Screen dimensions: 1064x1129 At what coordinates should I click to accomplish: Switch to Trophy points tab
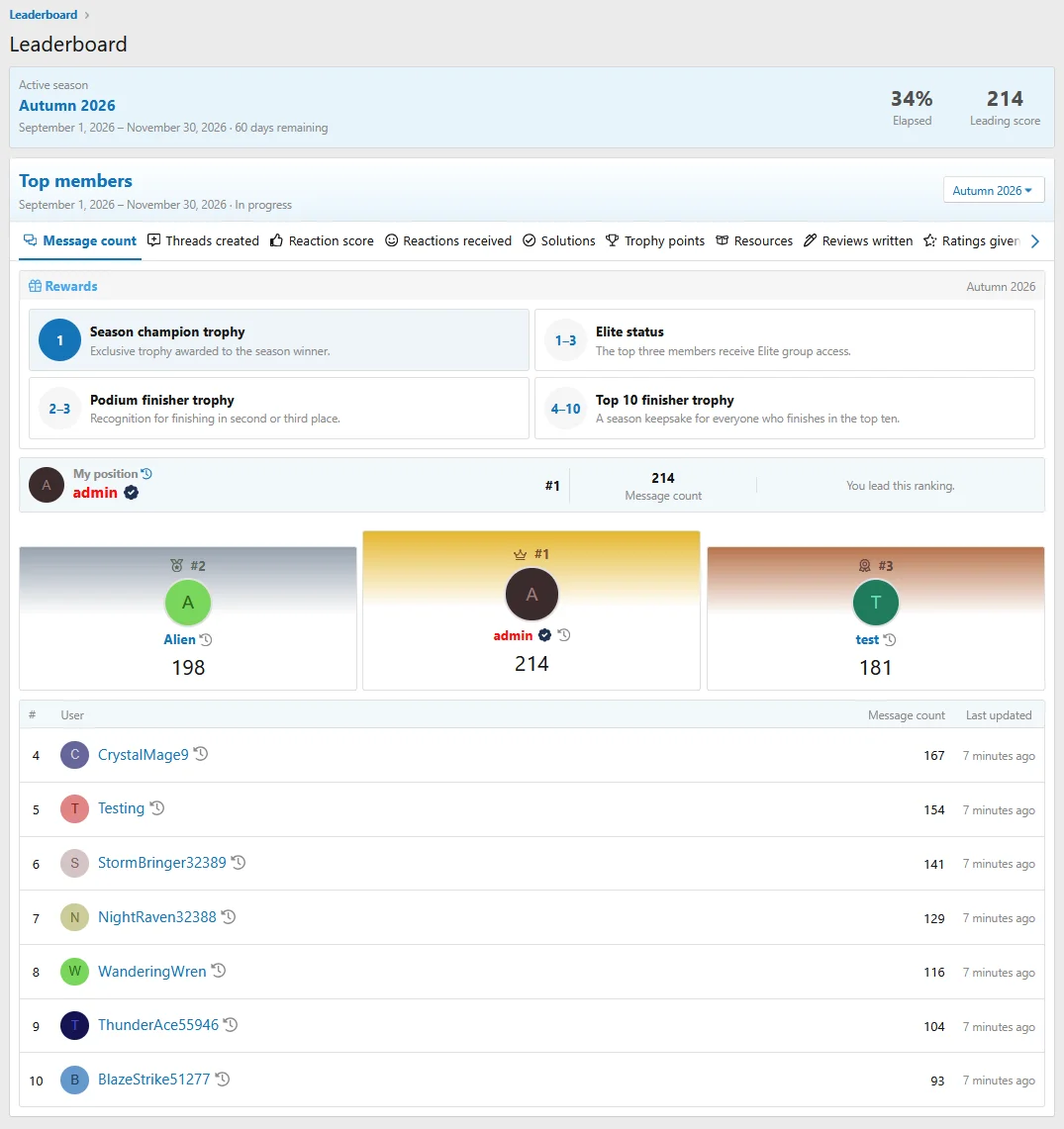point(655,240)
